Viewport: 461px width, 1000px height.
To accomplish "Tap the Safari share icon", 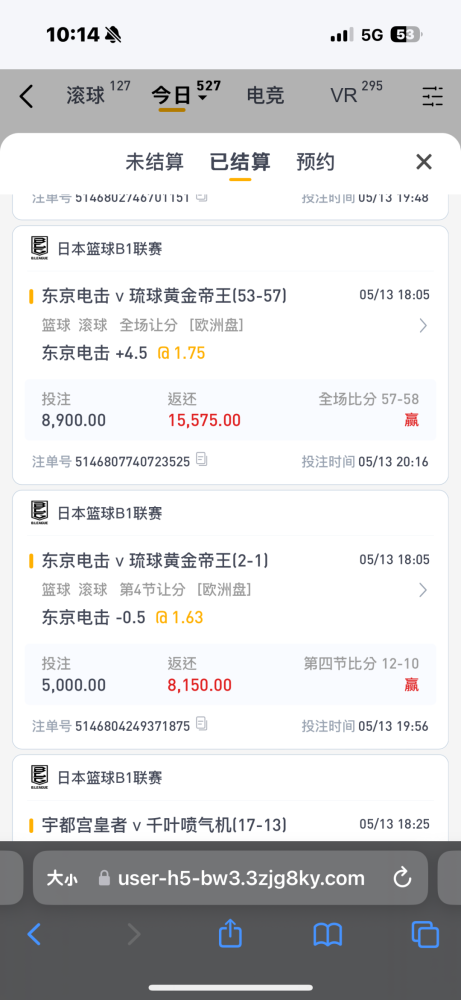I will (x=230, y=935).
